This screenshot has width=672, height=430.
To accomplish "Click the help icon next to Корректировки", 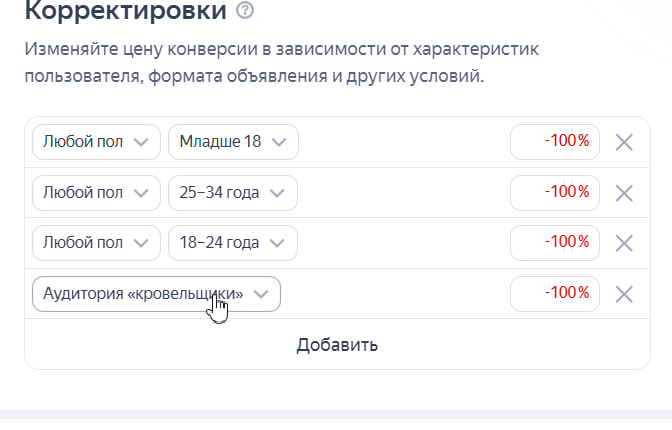I will click(x=245, y=12).
